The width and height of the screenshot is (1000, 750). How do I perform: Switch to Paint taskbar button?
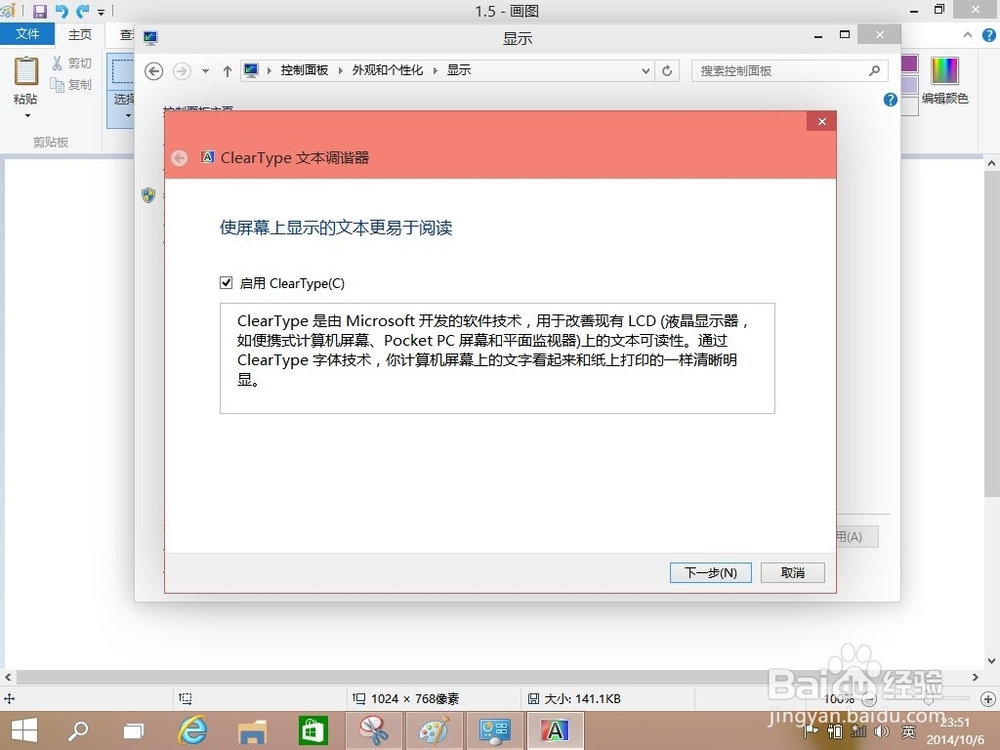[x=434, y=731]
